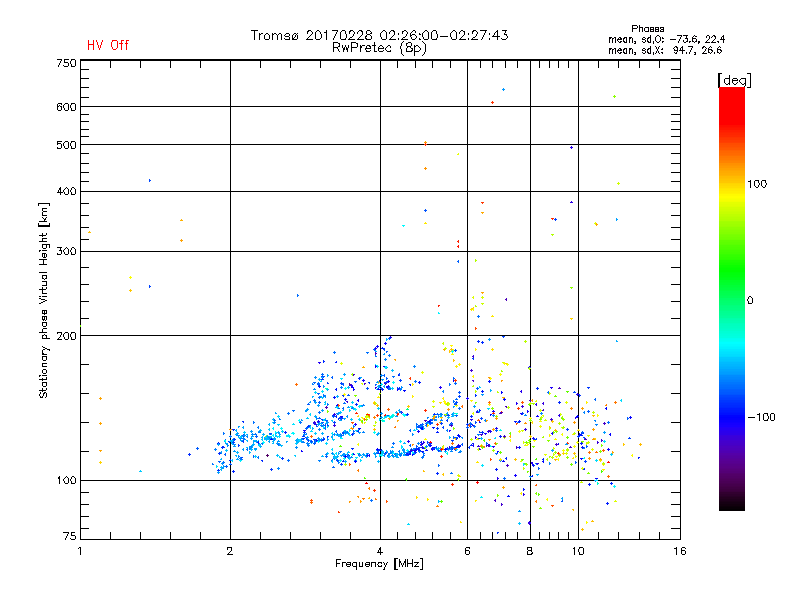800x600 pixels.
Task: Click the y-axis '500' tick label
Action: [x=66, y=145]
